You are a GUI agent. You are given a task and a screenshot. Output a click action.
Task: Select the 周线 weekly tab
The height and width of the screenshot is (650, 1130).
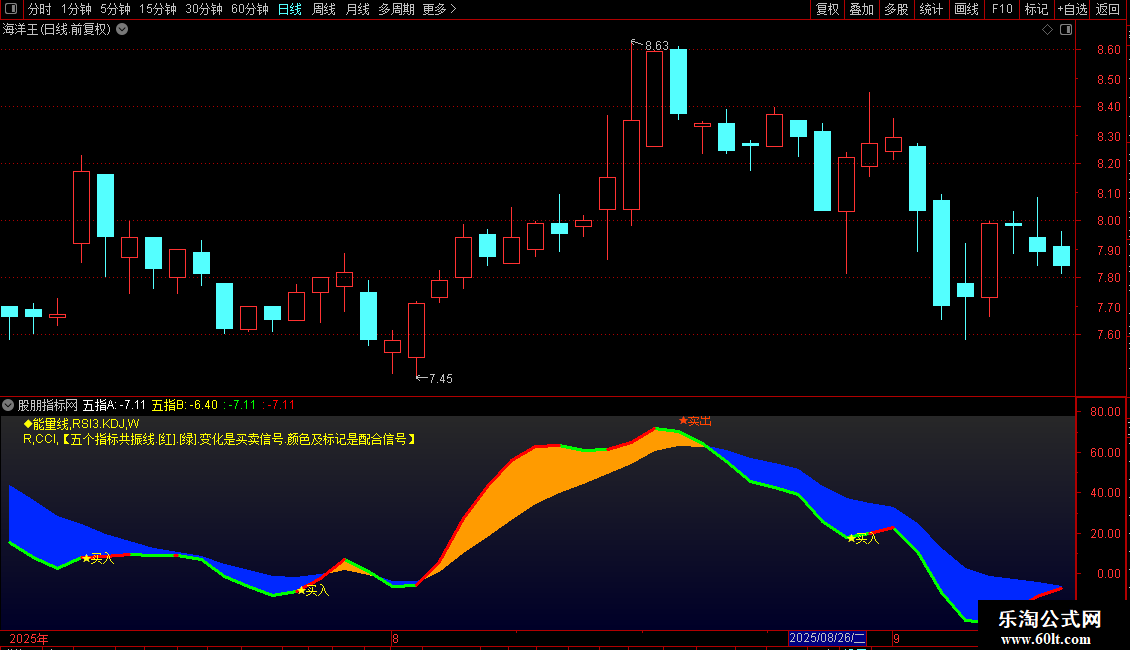[x=324, y=9]
